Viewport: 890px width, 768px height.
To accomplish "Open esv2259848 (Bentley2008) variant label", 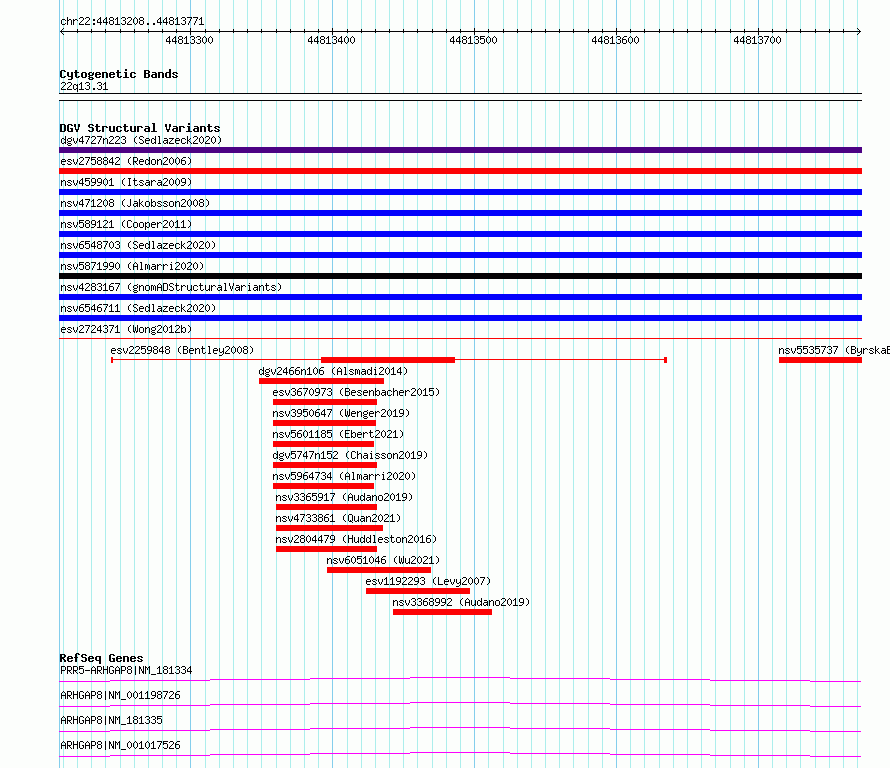I will (182, 350).
